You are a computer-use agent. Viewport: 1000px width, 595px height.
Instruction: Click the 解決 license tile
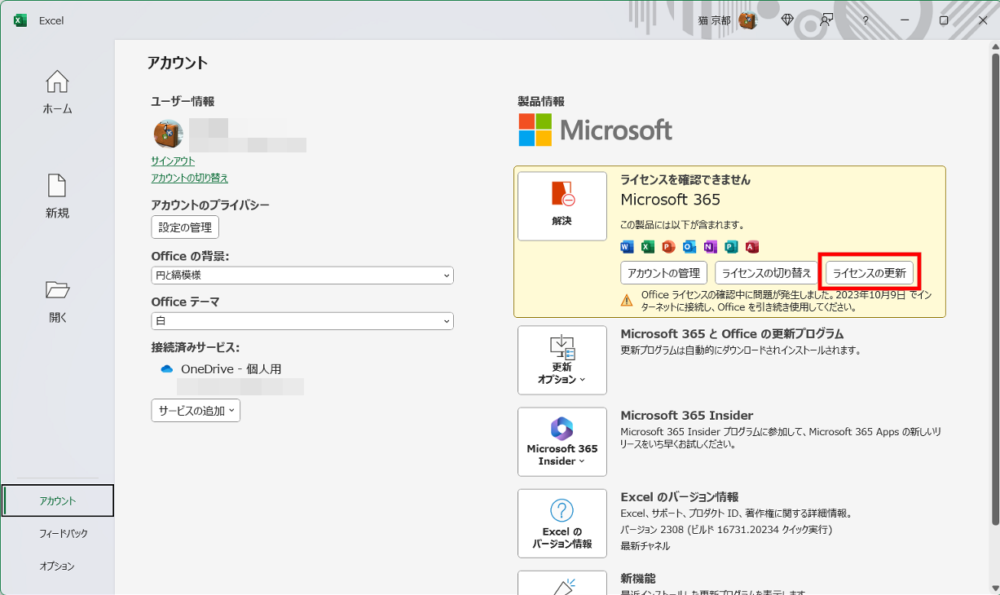(562, 206)
